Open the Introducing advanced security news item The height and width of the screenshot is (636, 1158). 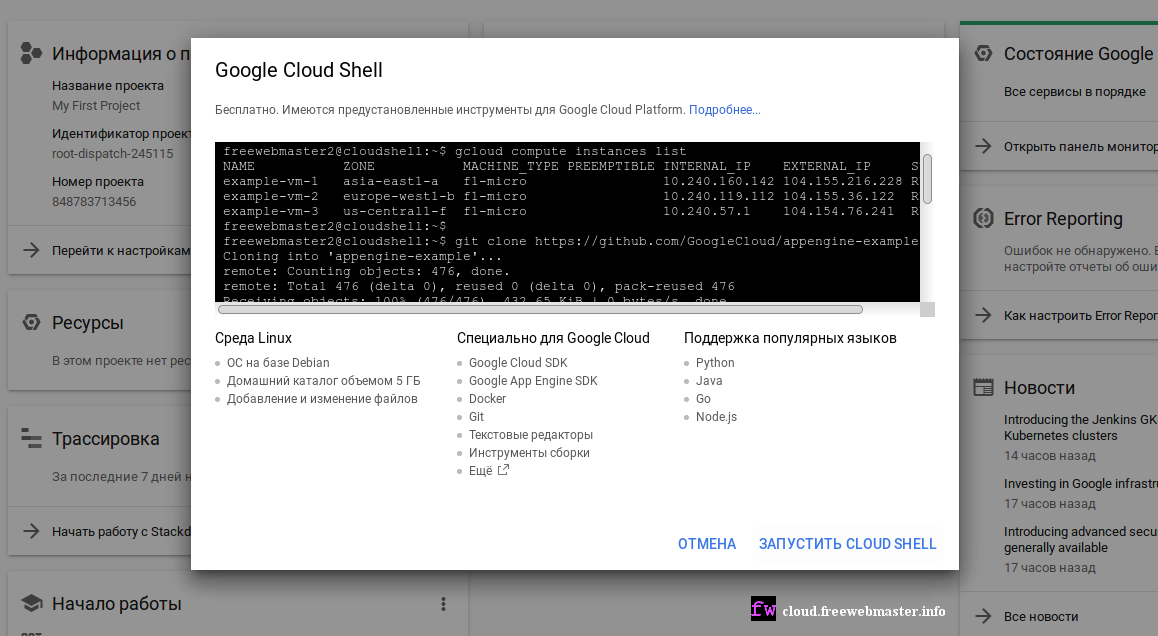(x=1080, y=539)
